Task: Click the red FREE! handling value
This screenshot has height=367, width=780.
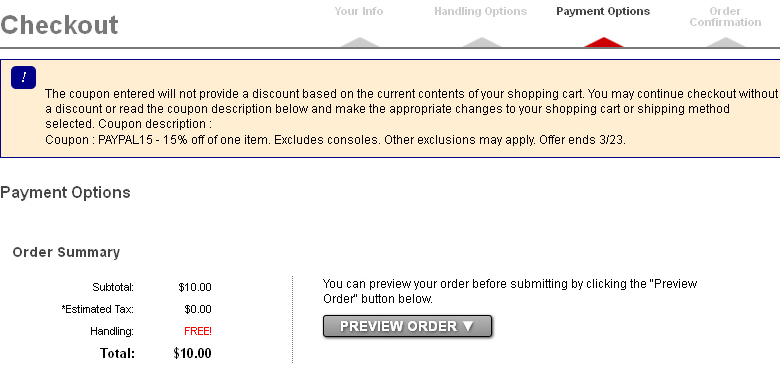Action: click(x=197, y=331)
